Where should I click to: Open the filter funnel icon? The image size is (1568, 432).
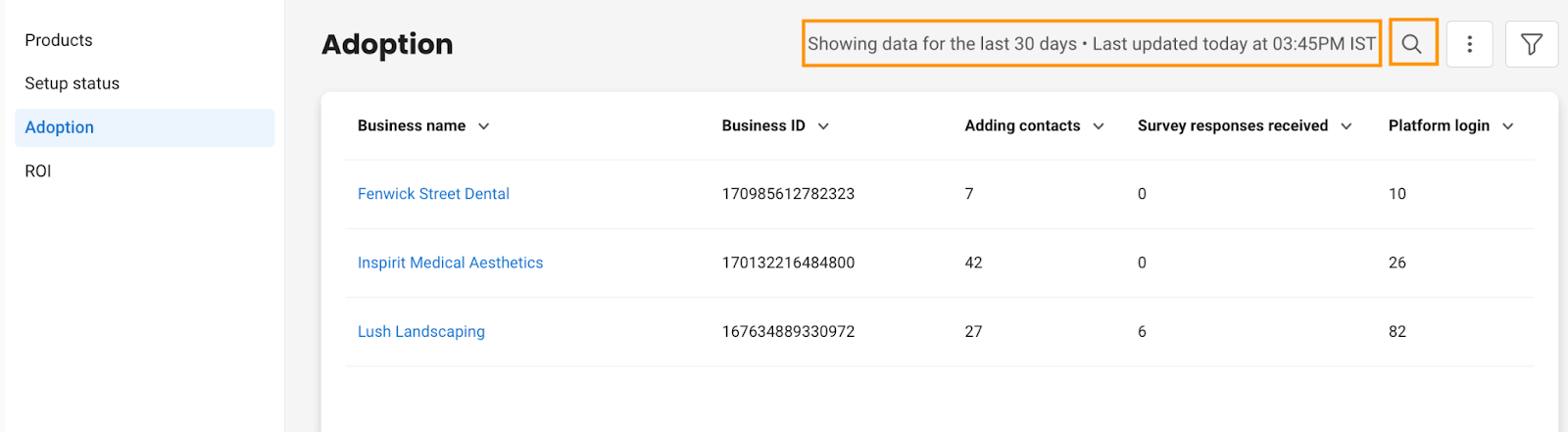pos(1531,44)
